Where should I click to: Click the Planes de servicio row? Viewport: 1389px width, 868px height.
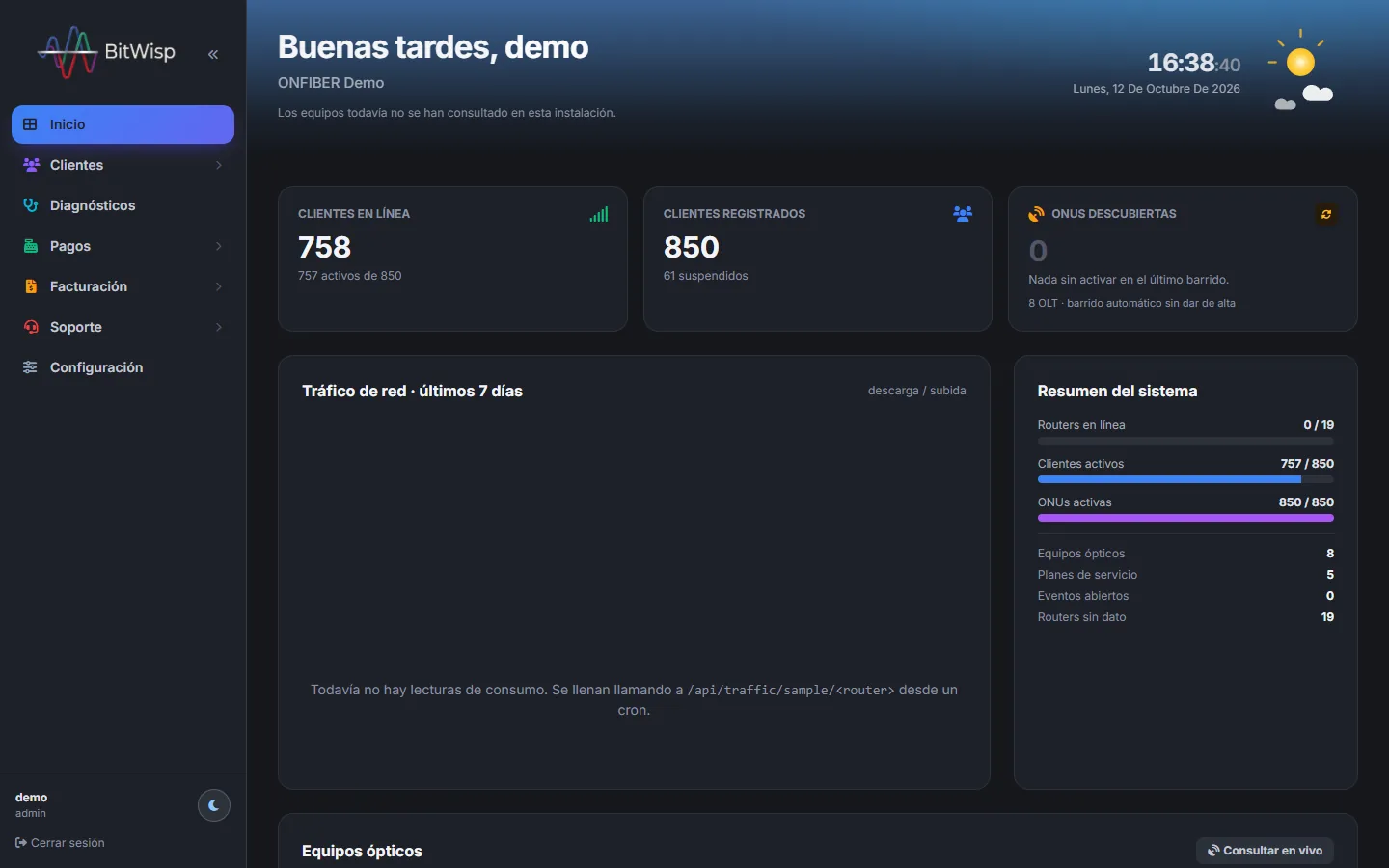[x=1185, y=575]
